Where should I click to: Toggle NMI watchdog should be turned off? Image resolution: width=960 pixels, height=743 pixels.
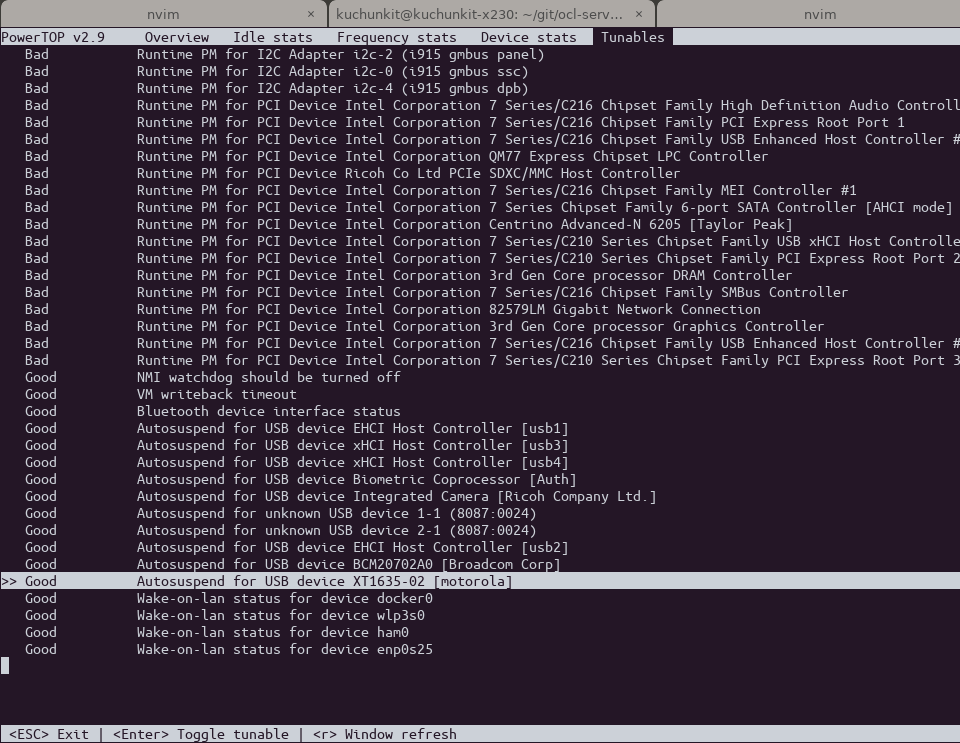[x=268, y=377]
